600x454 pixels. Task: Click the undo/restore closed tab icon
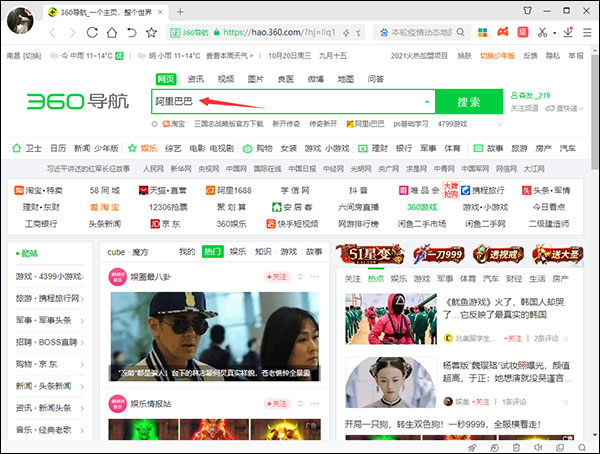132,33
